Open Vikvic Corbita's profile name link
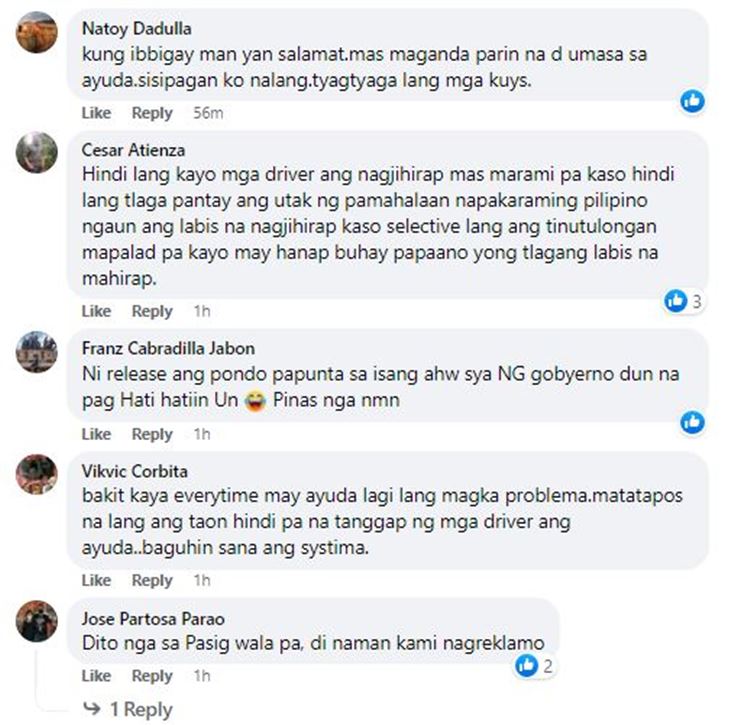The height and width of the screenshot is (725, 750). point(134,472)
